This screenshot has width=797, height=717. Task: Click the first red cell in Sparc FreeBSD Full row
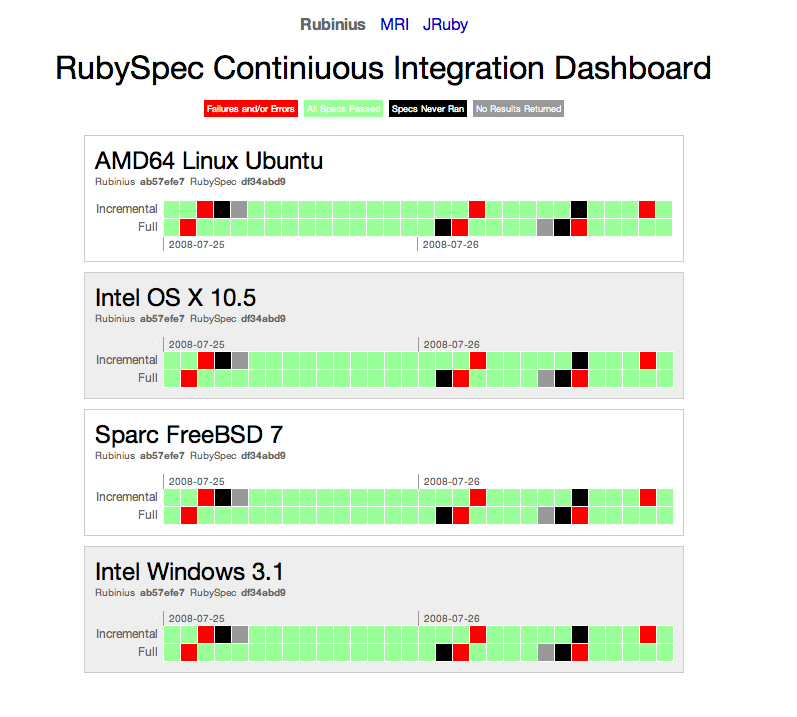189,516
